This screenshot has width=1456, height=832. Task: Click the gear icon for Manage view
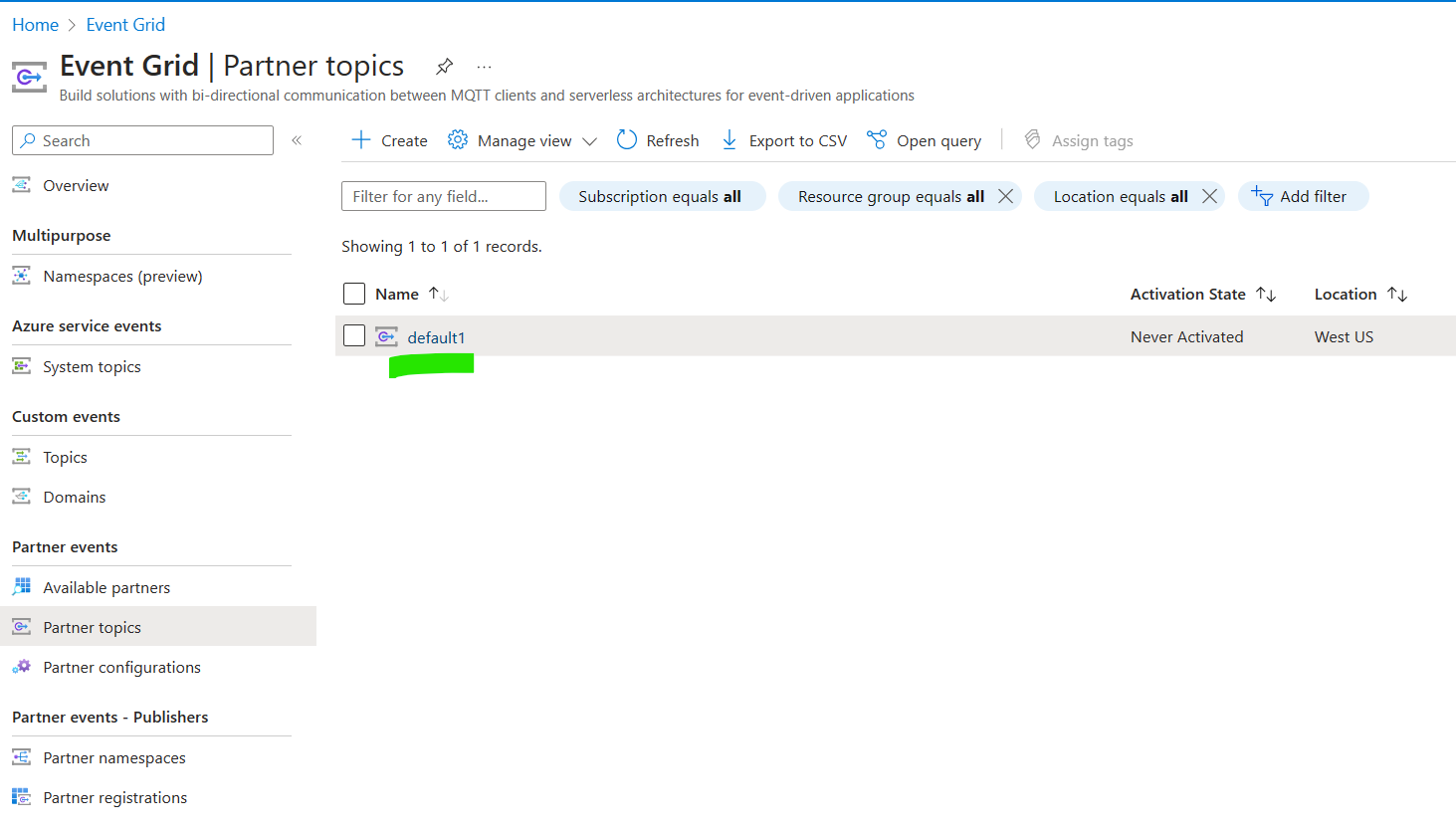(x=458, y=139)
